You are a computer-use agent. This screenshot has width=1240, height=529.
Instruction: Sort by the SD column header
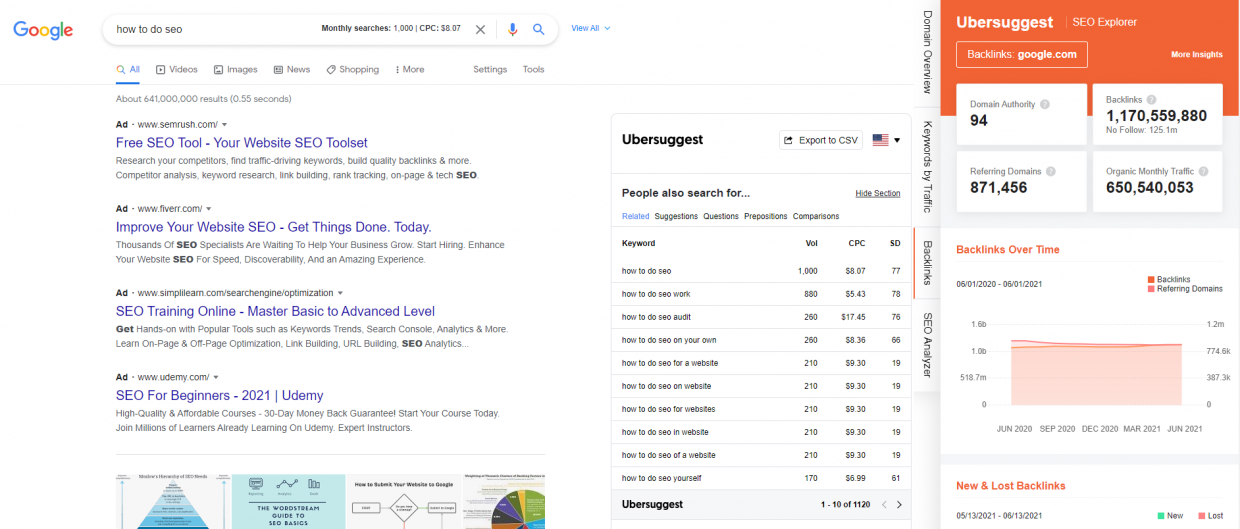[895, 243]
